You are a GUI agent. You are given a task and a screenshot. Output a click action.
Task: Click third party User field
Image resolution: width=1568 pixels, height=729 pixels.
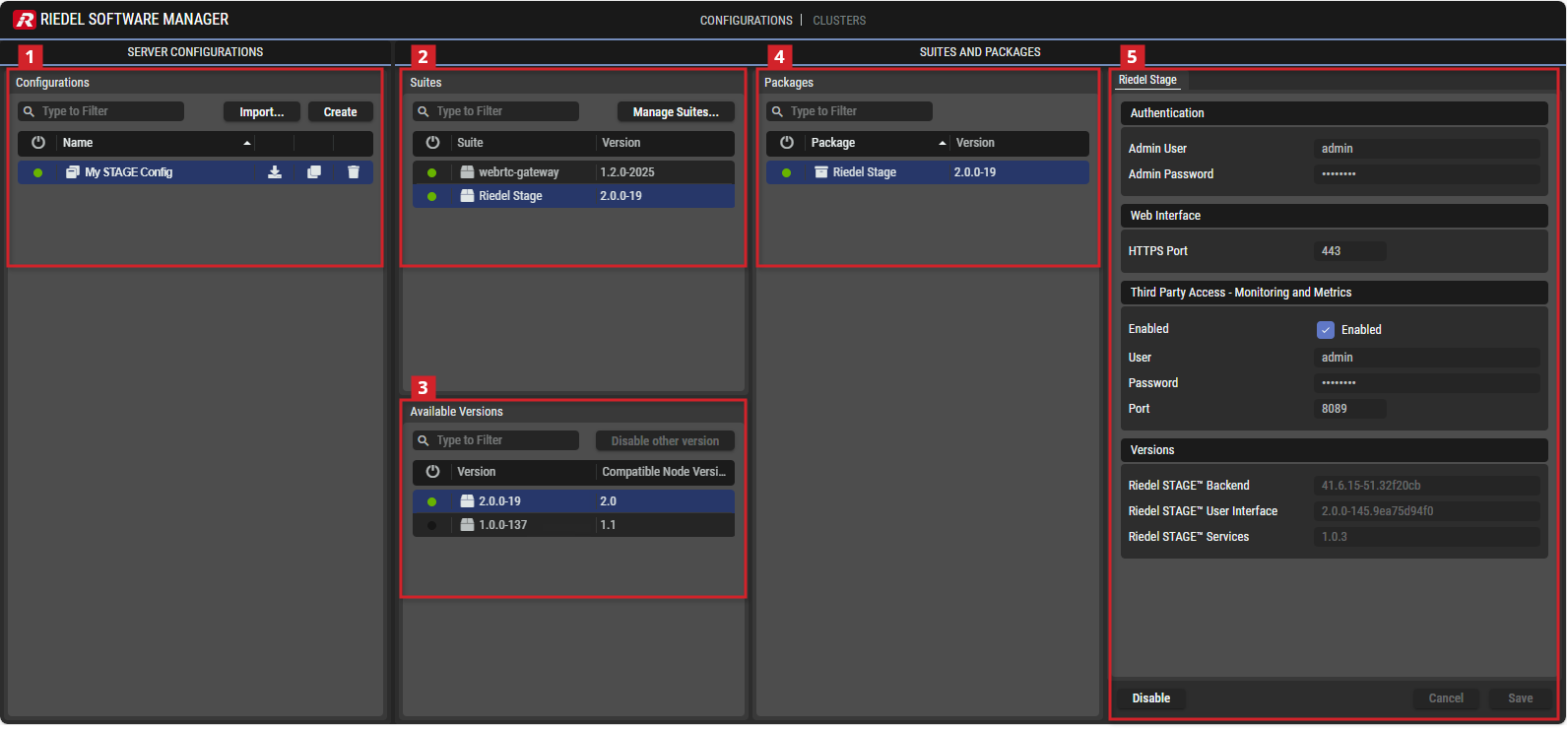pos(1427,358)
